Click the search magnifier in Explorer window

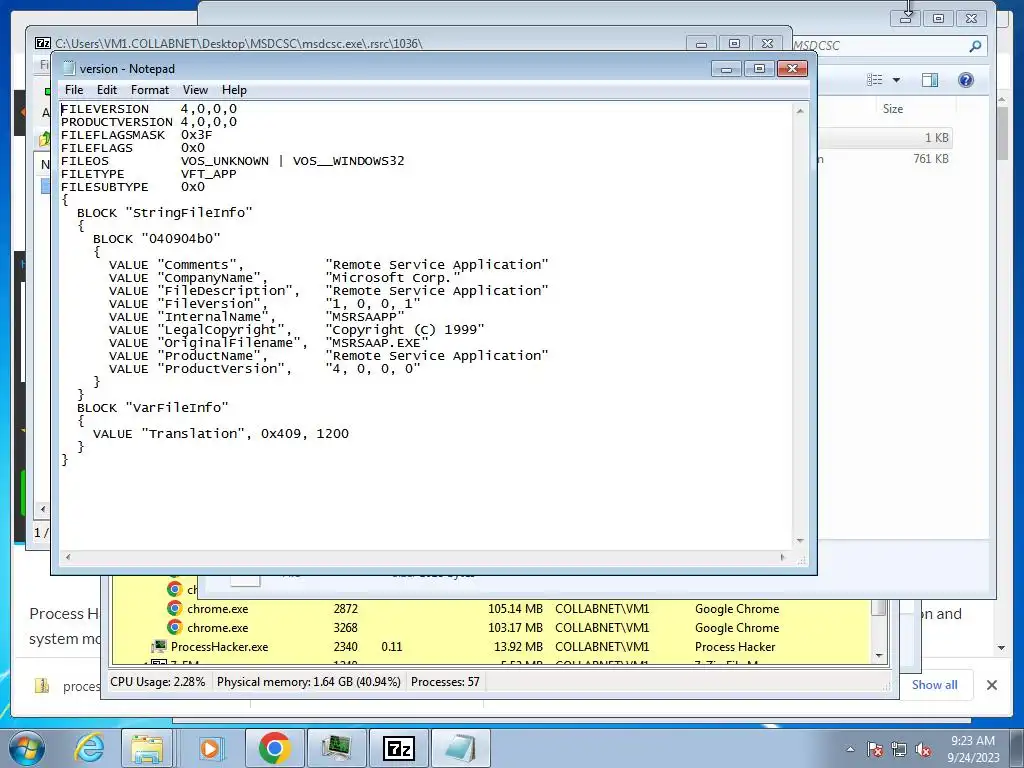pos(975,46)
